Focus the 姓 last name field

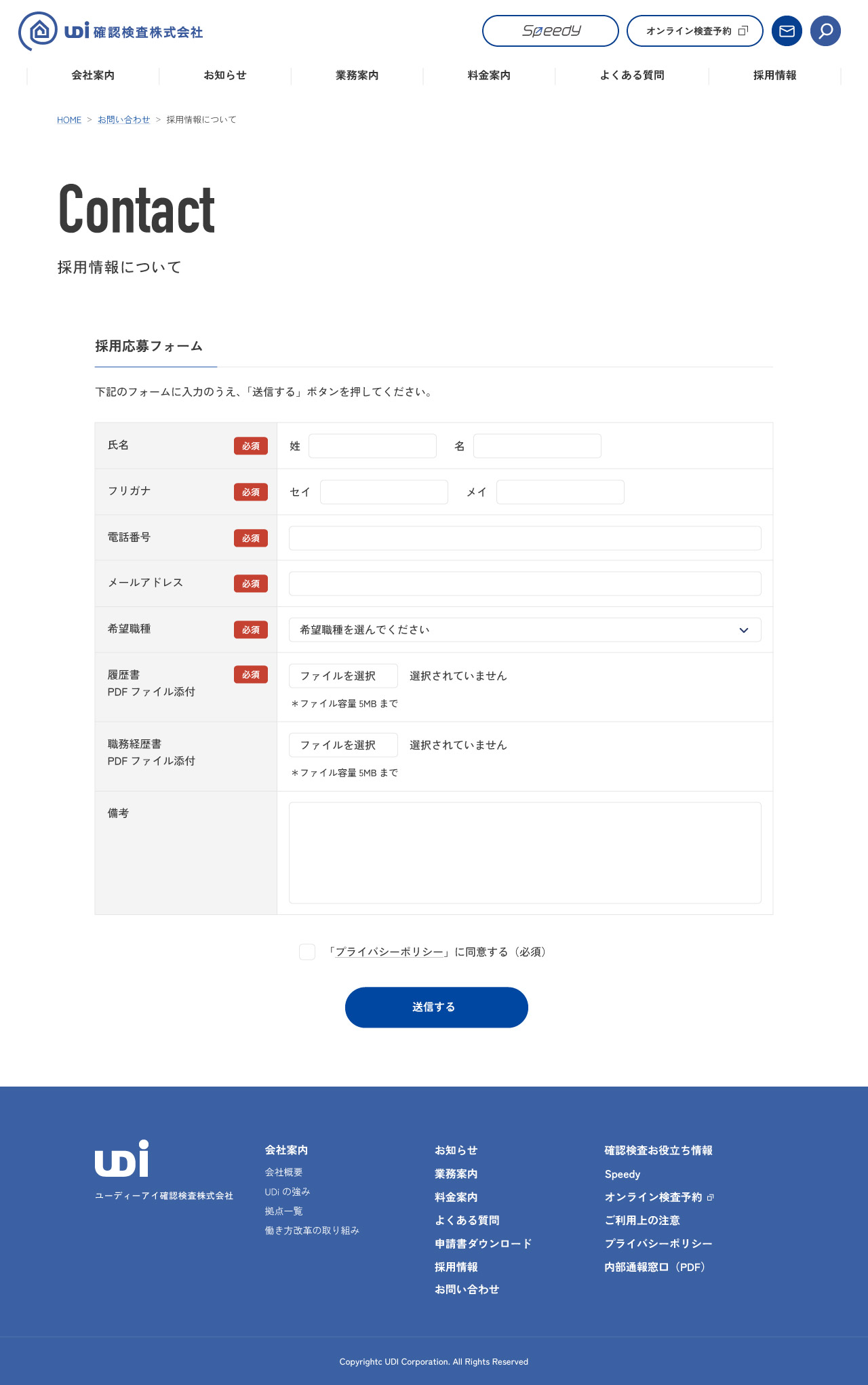pyautogui.click(x=372, y=446)
